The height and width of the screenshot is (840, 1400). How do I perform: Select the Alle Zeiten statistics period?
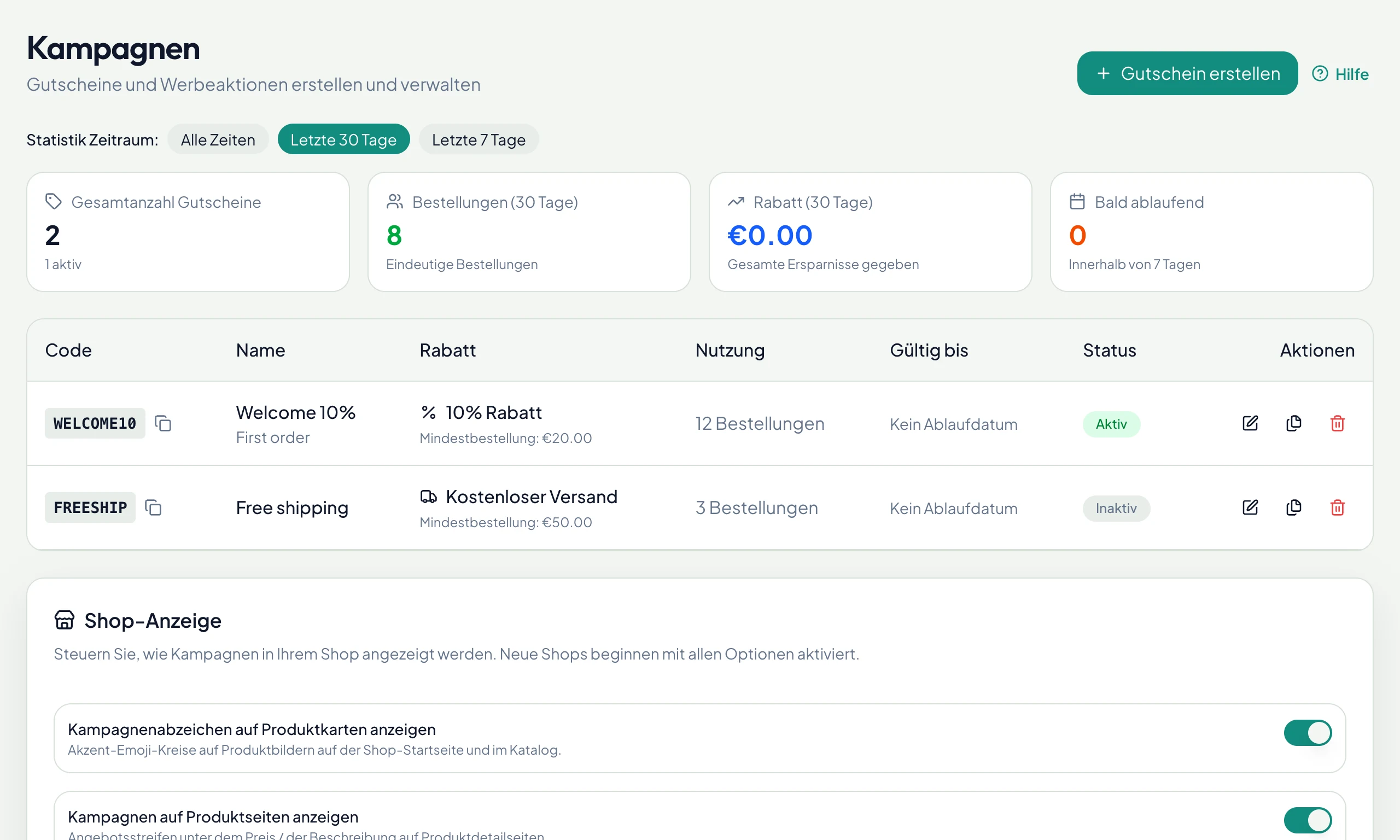[218, 139]
